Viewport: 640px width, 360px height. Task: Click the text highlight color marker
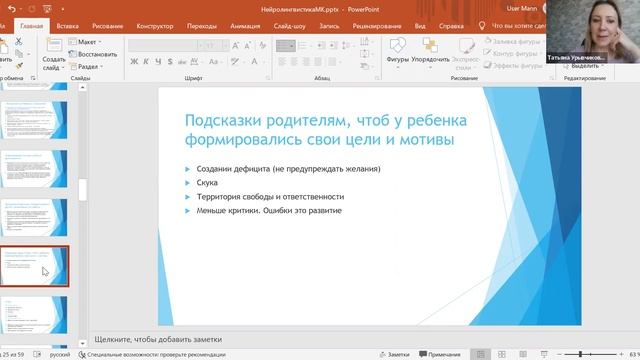click(236, 62)
